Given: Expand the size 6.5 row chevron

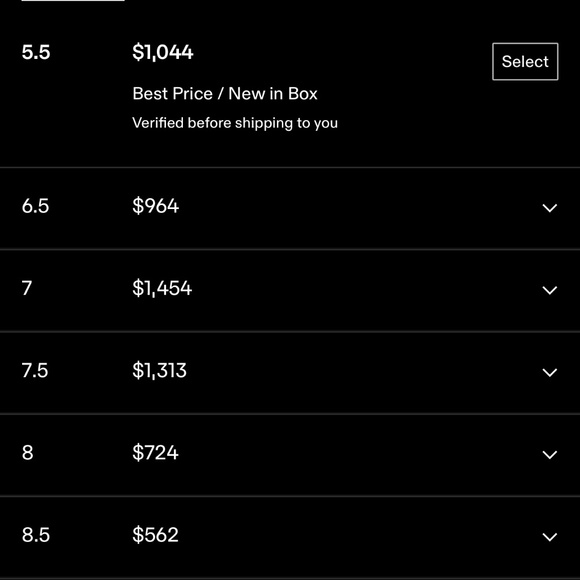Looking at the screenshot, I should click(550, 208).
